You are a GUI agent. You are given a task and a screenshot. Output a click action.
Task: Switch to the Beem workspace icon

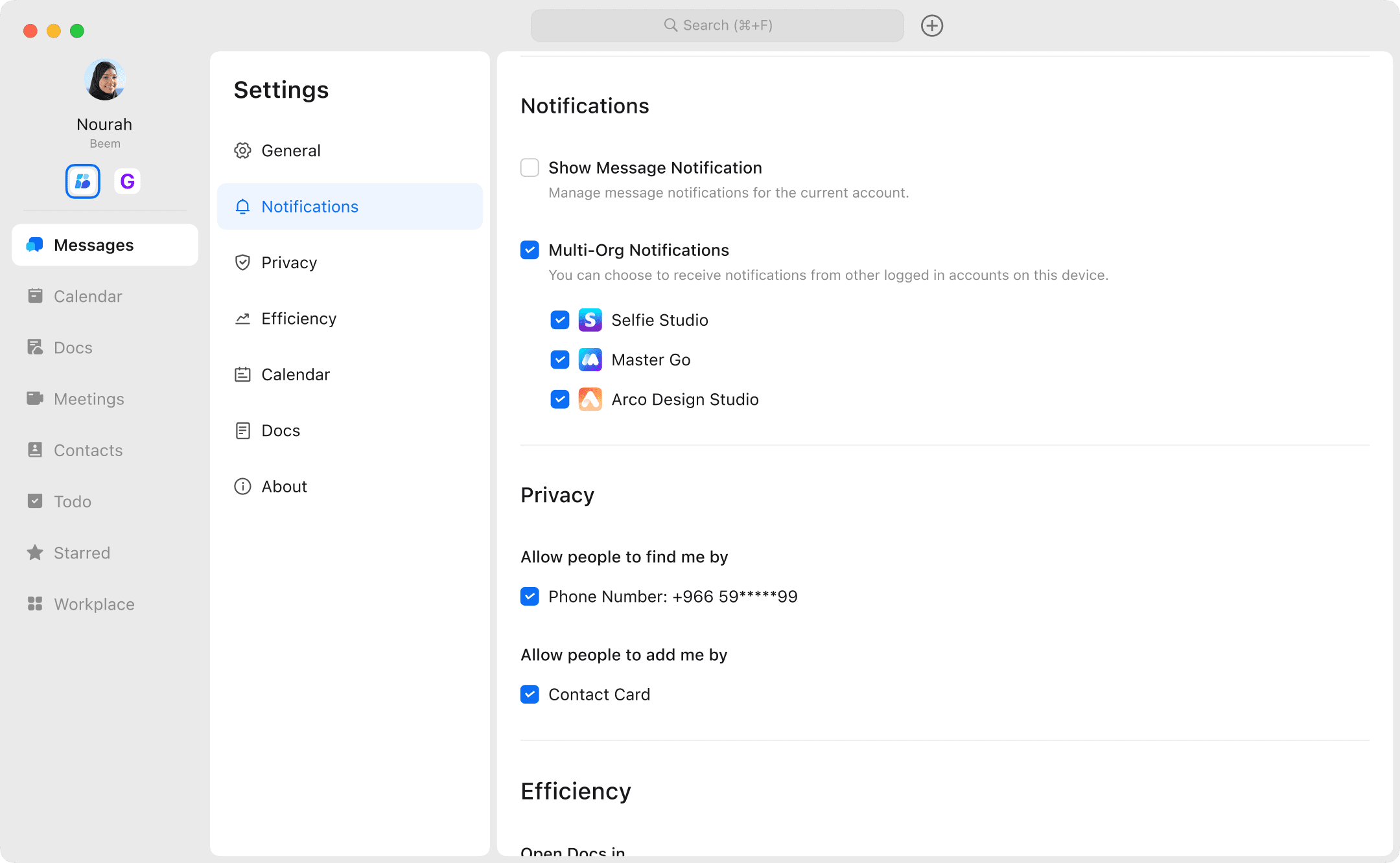[82, 181]
